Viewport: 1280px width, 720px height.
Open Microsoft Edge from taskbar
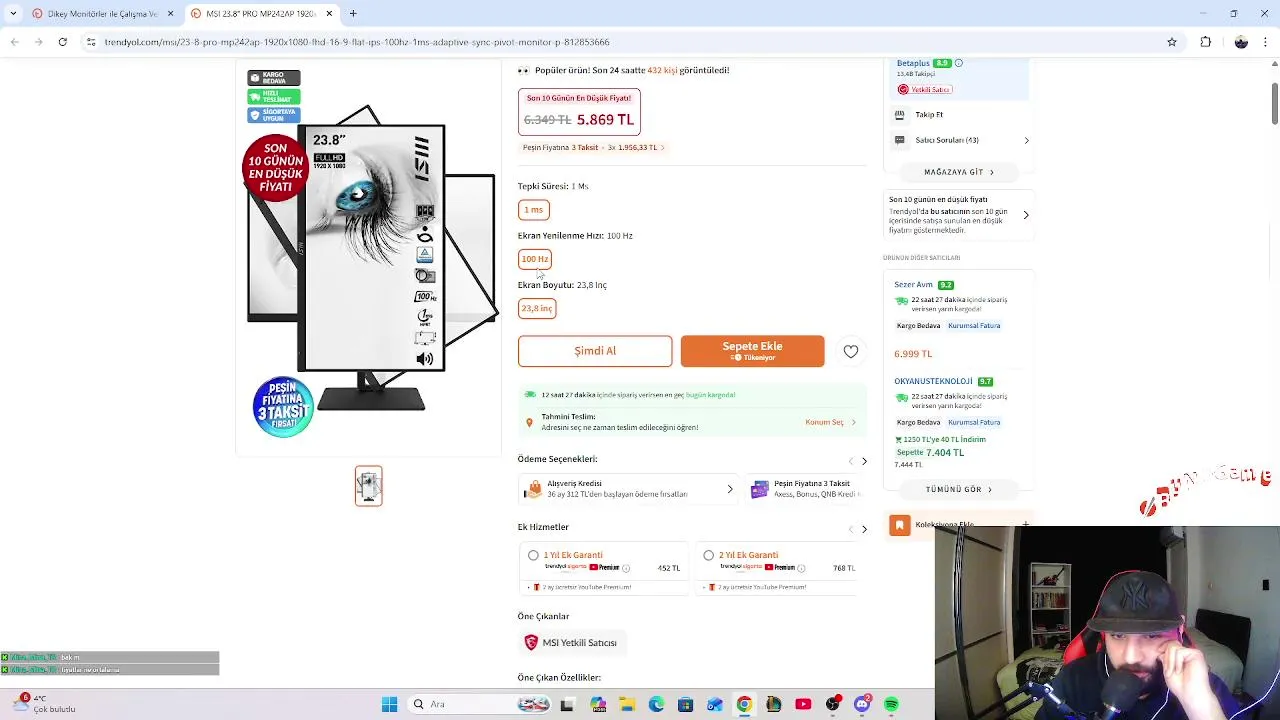coord(656,704)
